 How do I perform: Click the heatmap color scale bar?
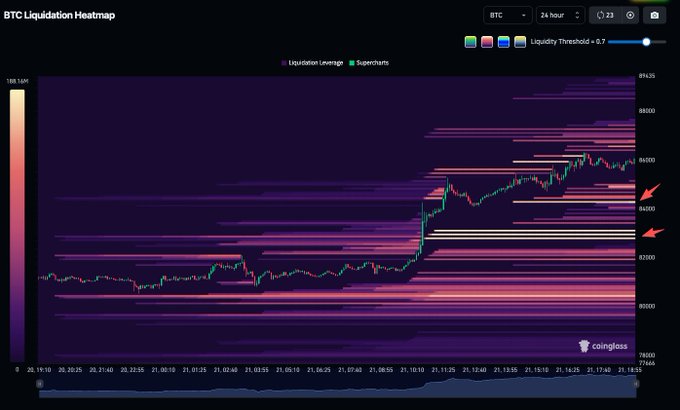coord(17,226)
